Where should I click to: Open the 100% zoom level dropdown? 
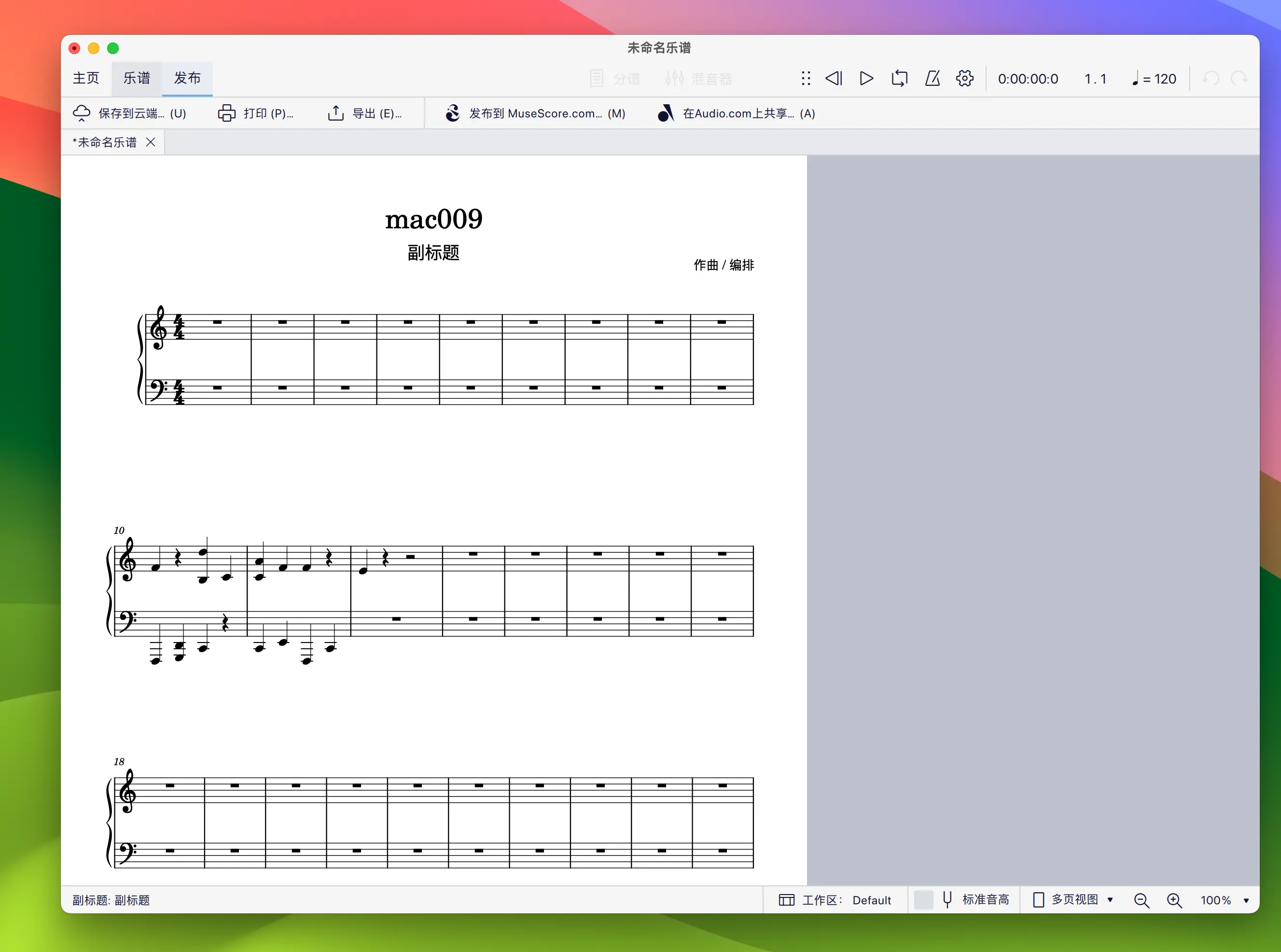tap(1225, 900)
